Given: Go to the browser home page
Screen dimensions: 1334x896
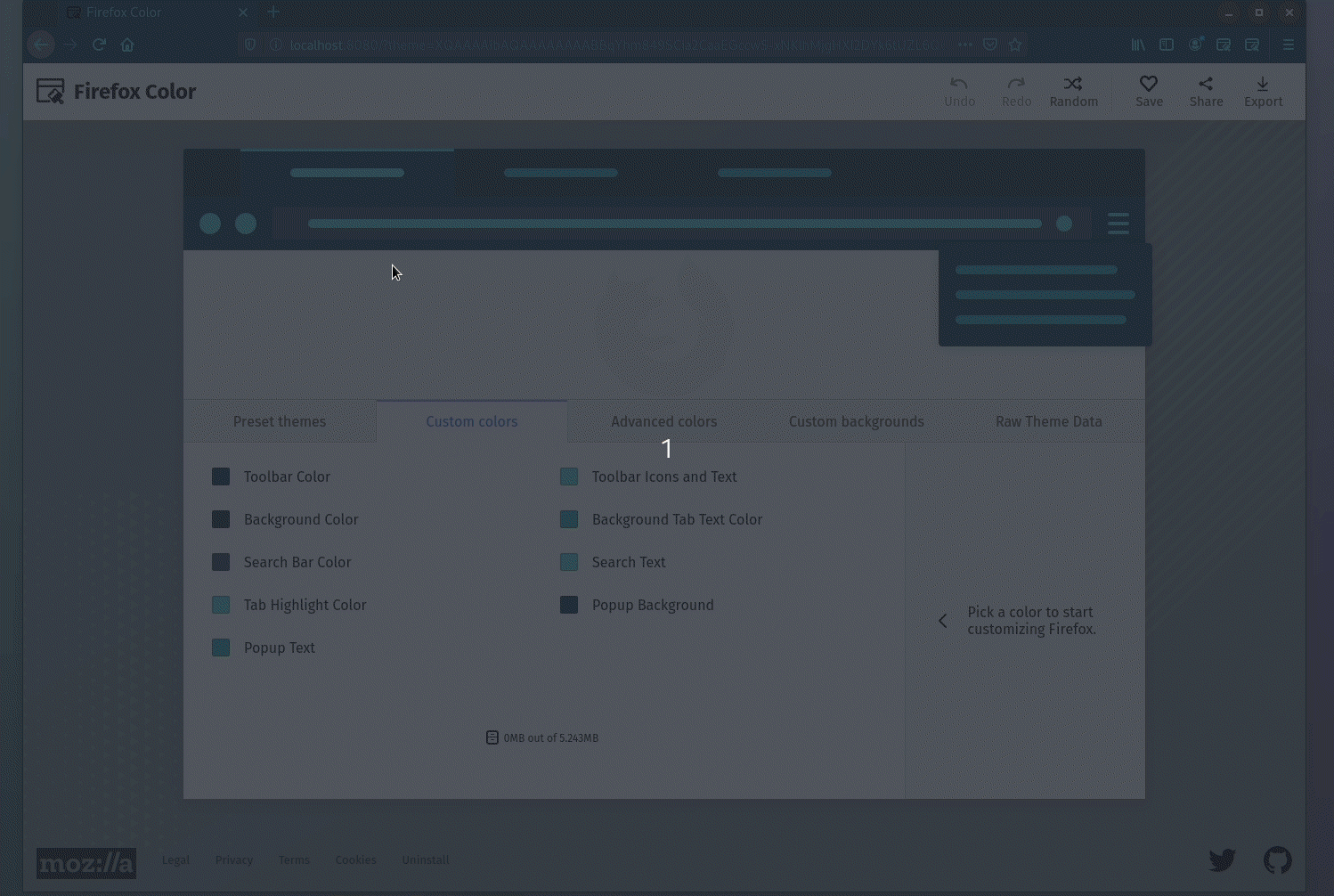Looking at the screenshot, I should tap(127, 45).
